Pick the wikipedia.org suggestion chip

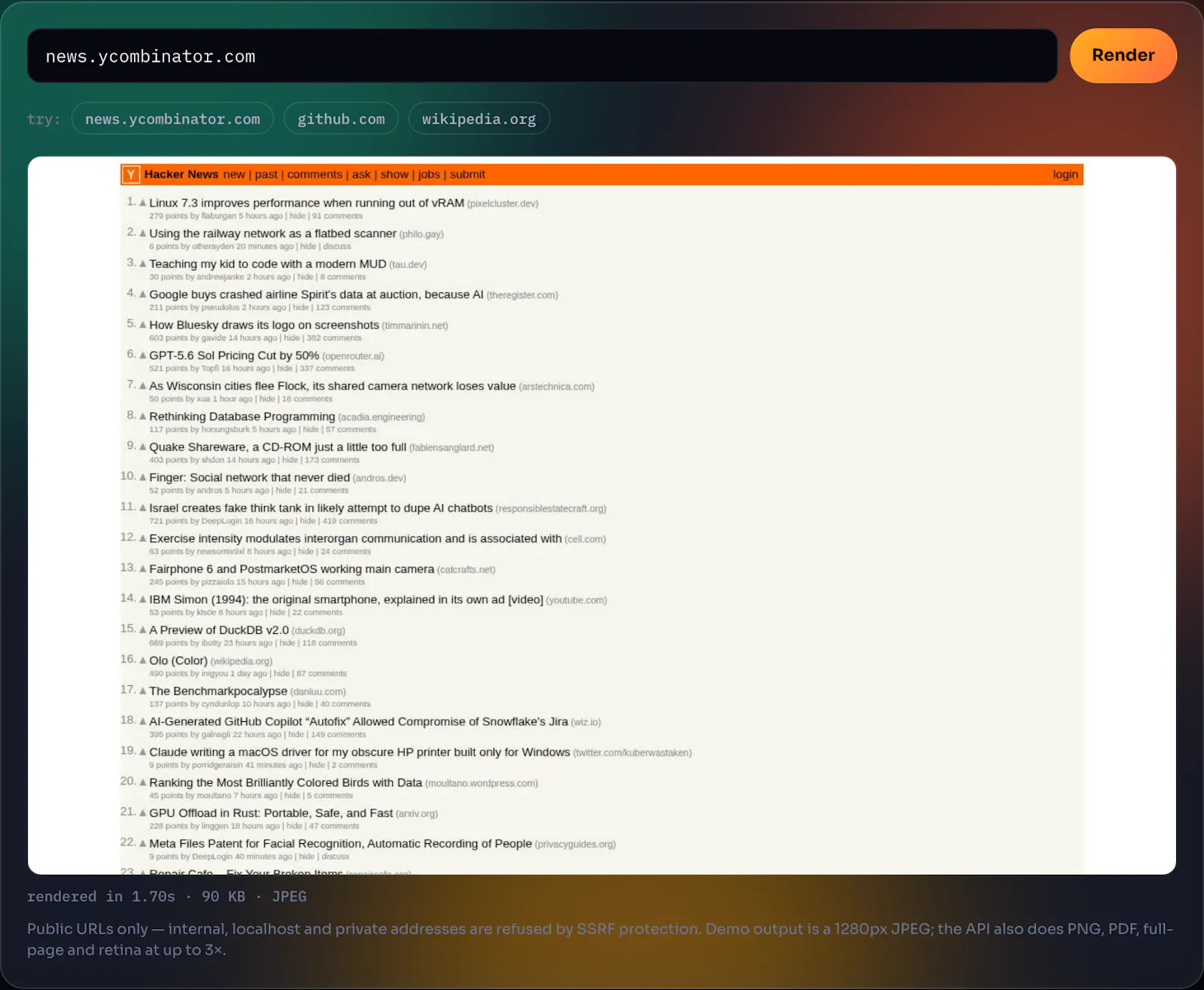click(x=479, y=119)
